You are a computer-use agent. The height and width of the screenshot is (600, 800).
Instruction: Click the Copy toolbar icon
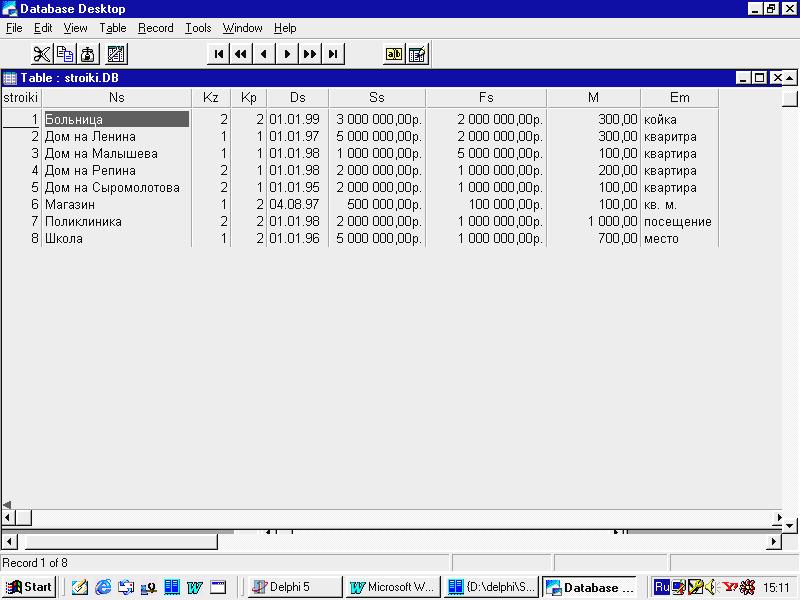(x=65, y=54)
